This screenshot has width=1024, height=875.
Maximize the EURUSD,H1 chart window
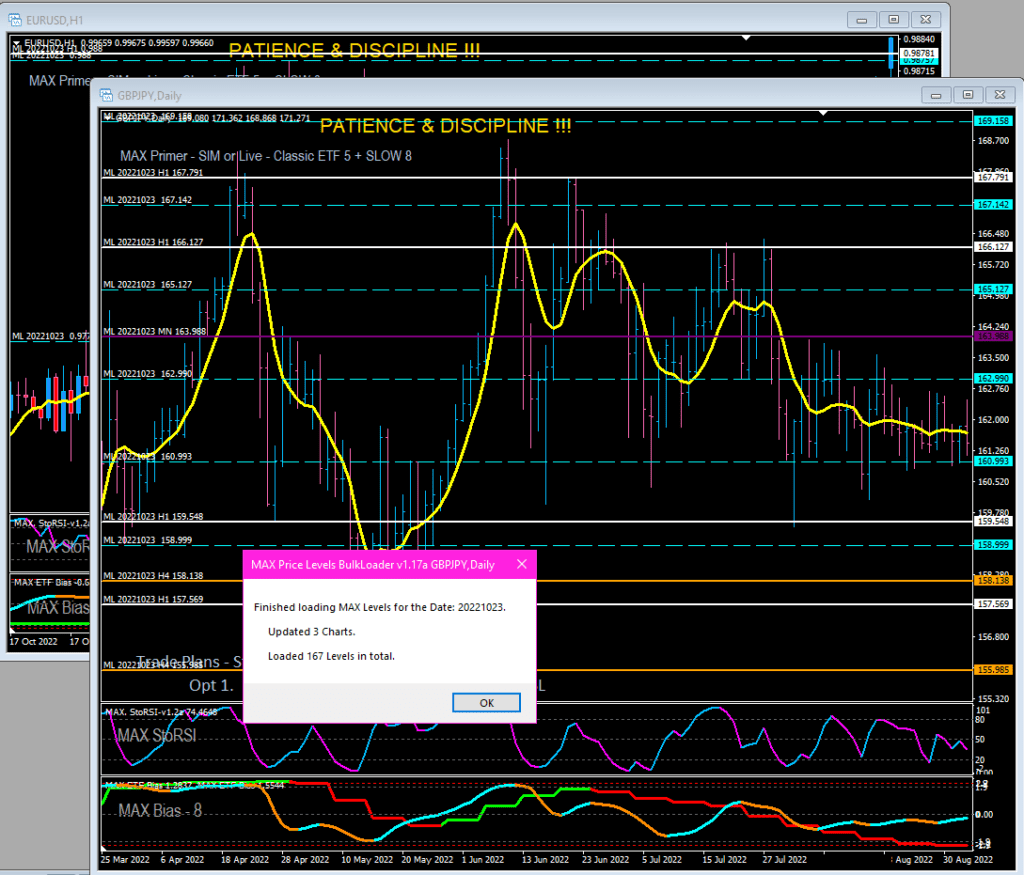click(x=892, y=19)
